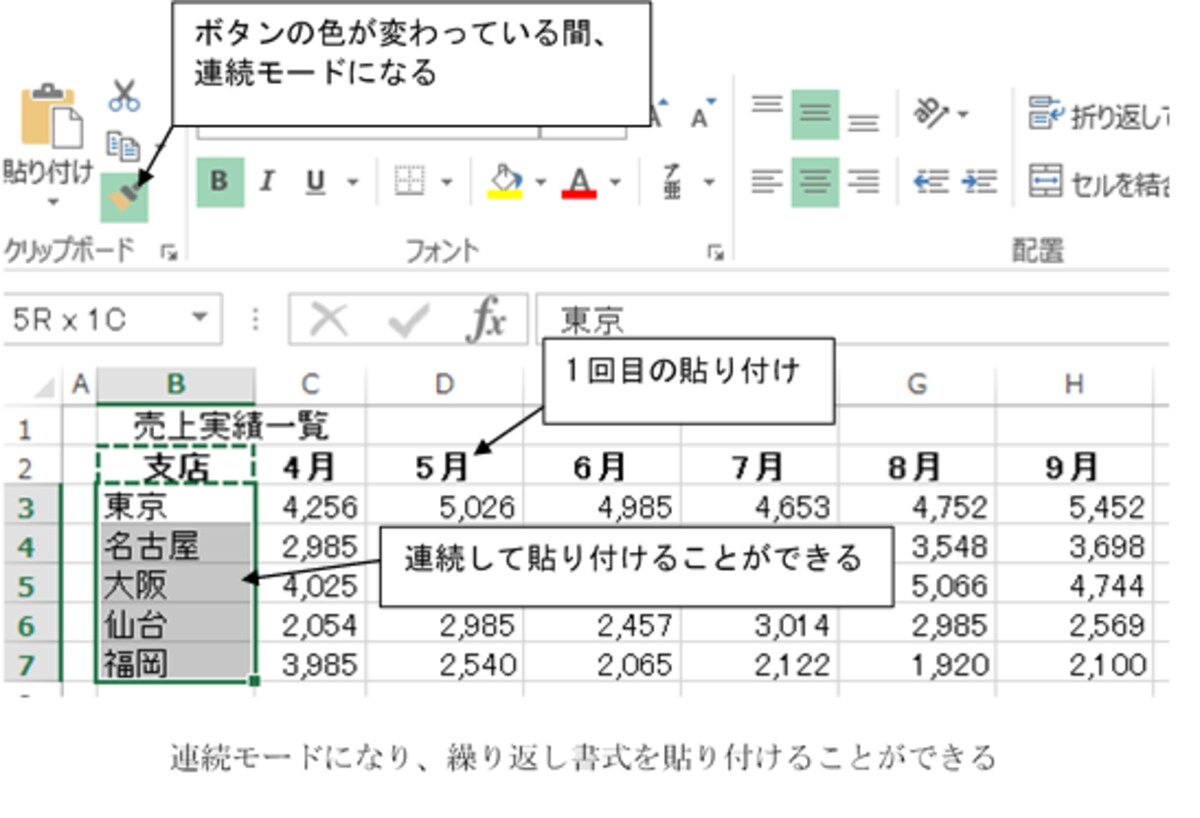Click the 福岡 cell

click(x=176, y=663)
